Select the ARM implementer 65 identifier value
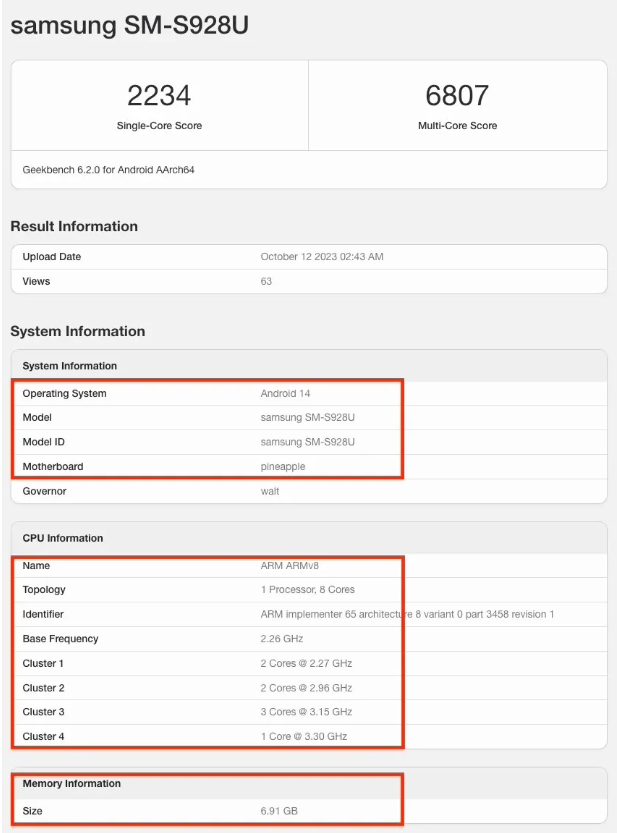This screenshot has height=833, width=617. coord(408,614)
